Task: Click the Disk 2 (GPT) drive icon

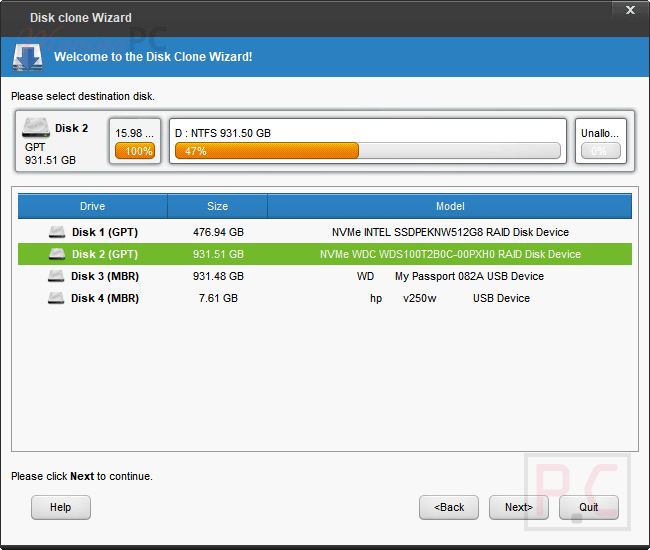Action: pos(57,254)
